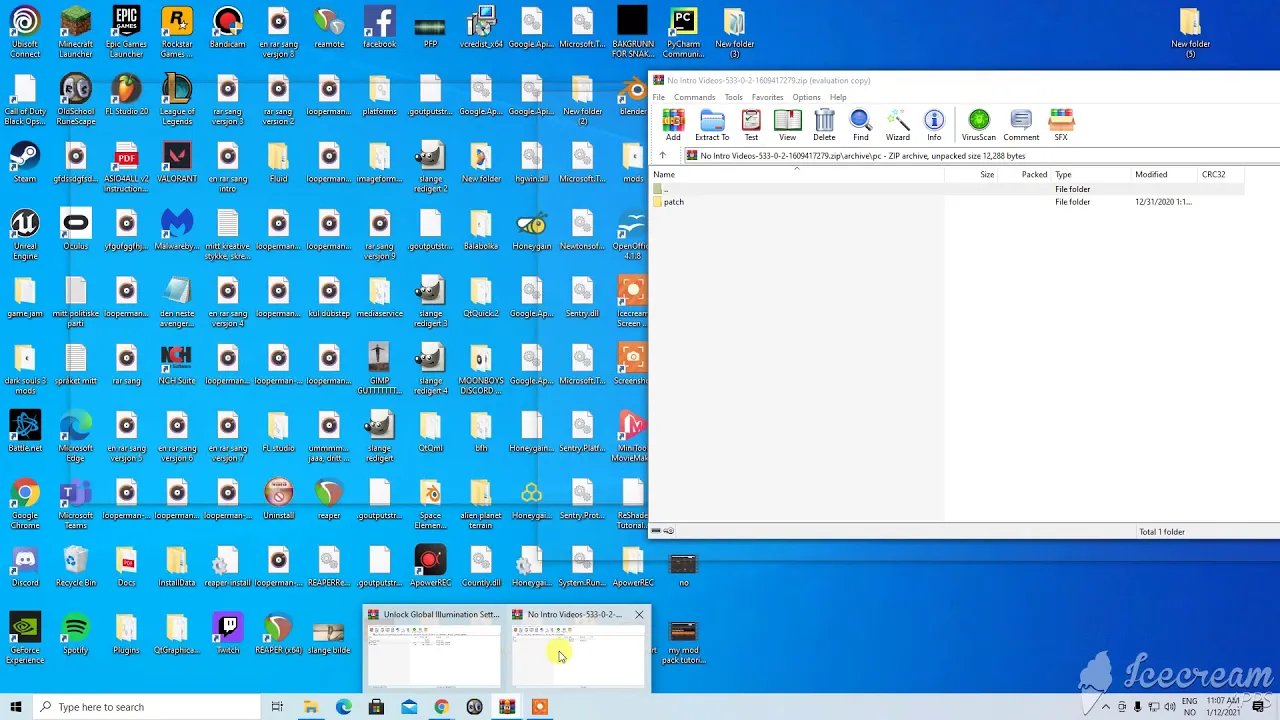Open the Favorites menu in WinRAR
This screenshot has width=1280, height=720.
pos(767,97)
